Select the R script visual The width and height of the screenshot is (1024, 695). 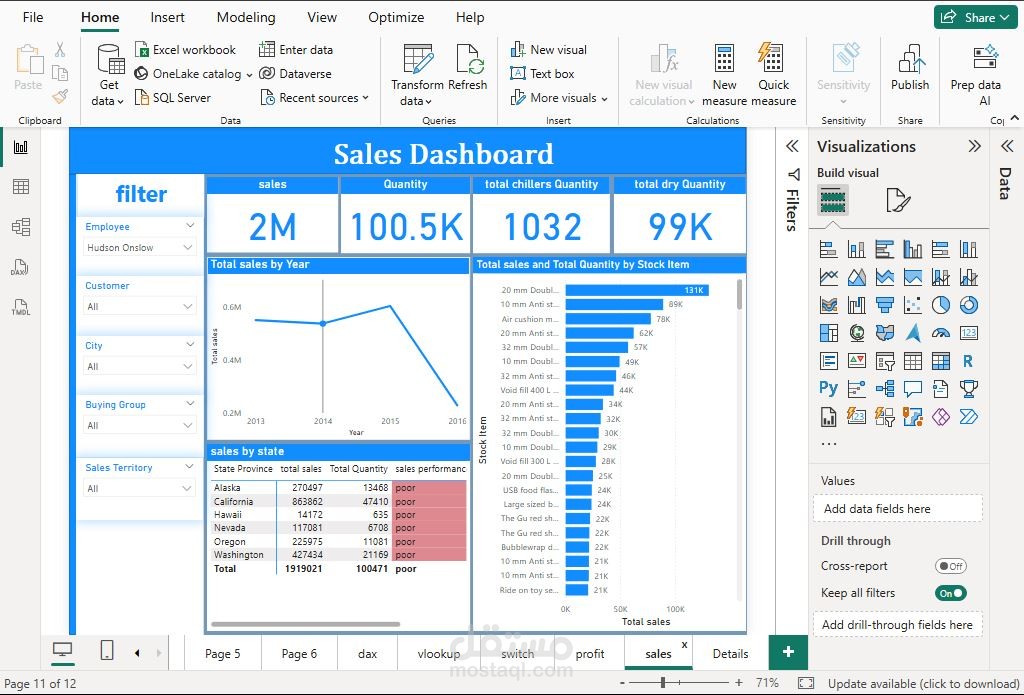[x=968, y=361]
